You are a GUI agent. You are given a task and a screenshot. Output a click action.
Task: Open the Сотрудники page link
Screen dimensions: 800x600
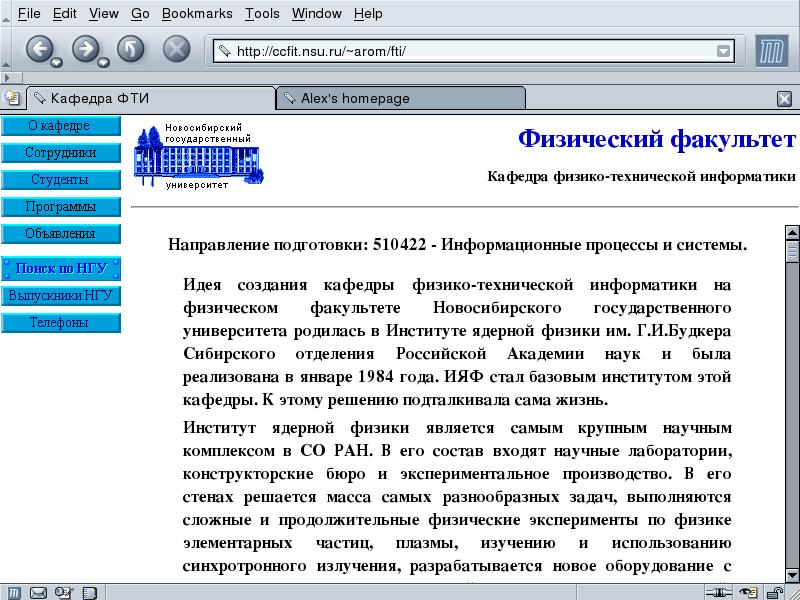(x=61, y=153)
